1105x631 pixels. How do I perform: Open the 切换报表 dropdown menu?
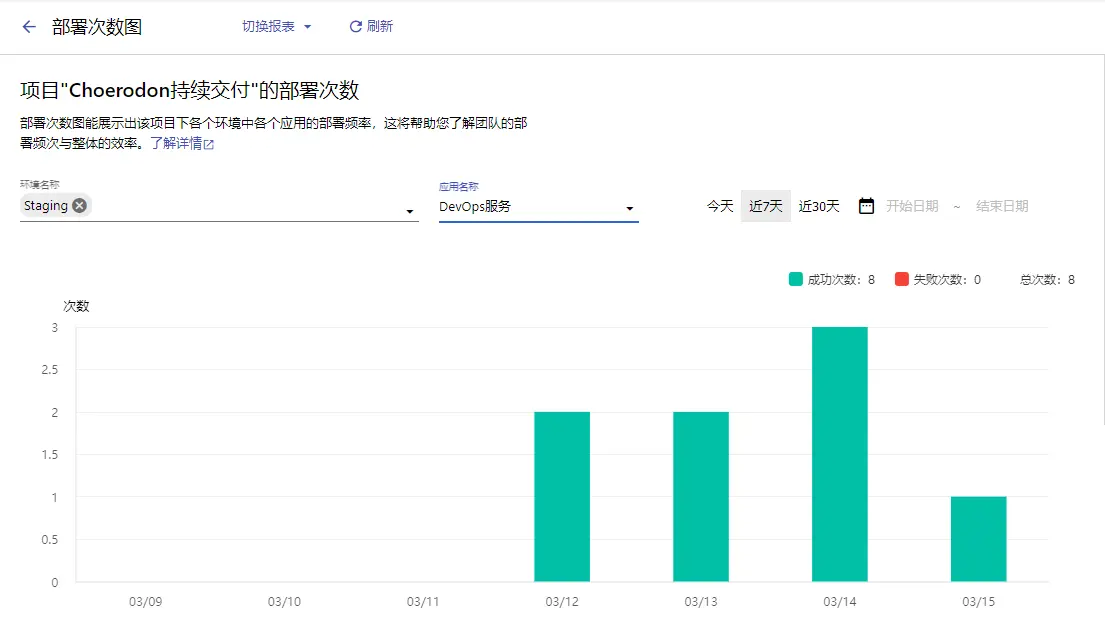click(x=276, y=27)
